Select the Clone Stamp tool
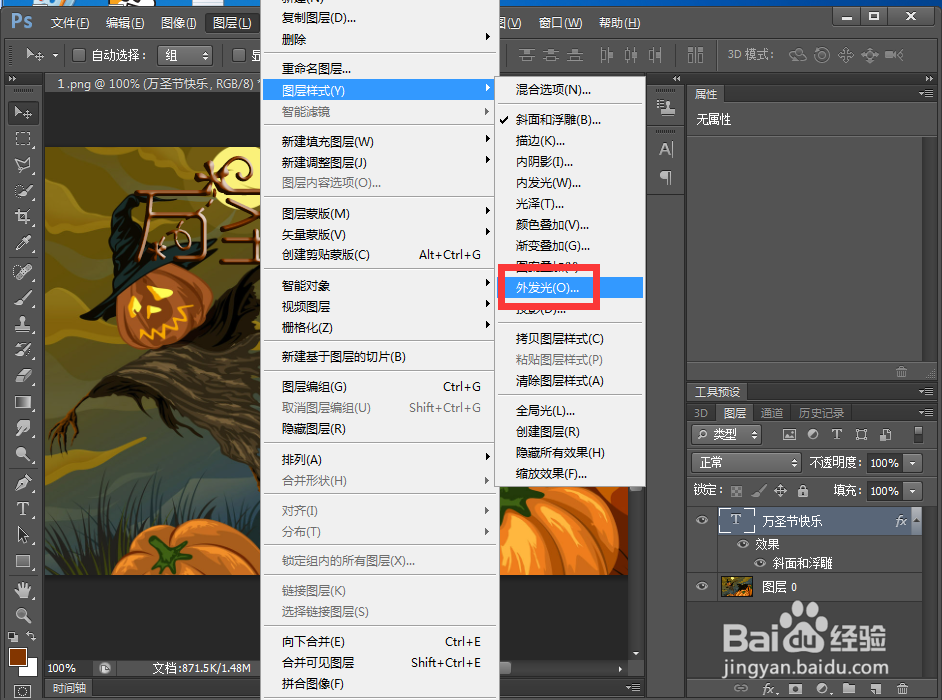Image resolution: width=942 pixels, height=700 pixels. click(x=23, y=324)
